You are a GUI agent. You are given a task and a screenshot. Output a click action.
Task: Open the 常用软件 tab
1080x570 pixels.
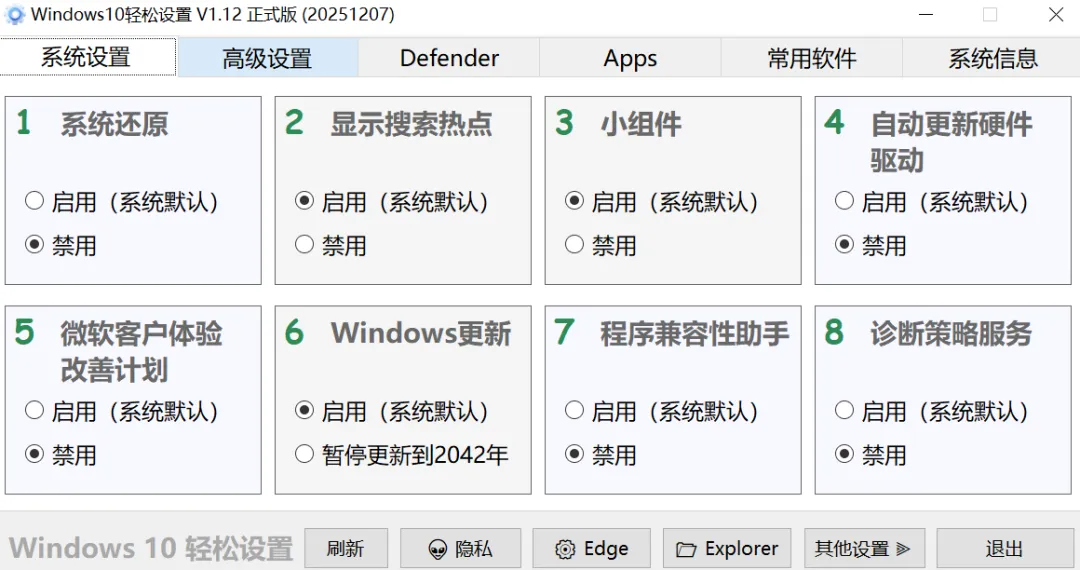coord(811,58)
